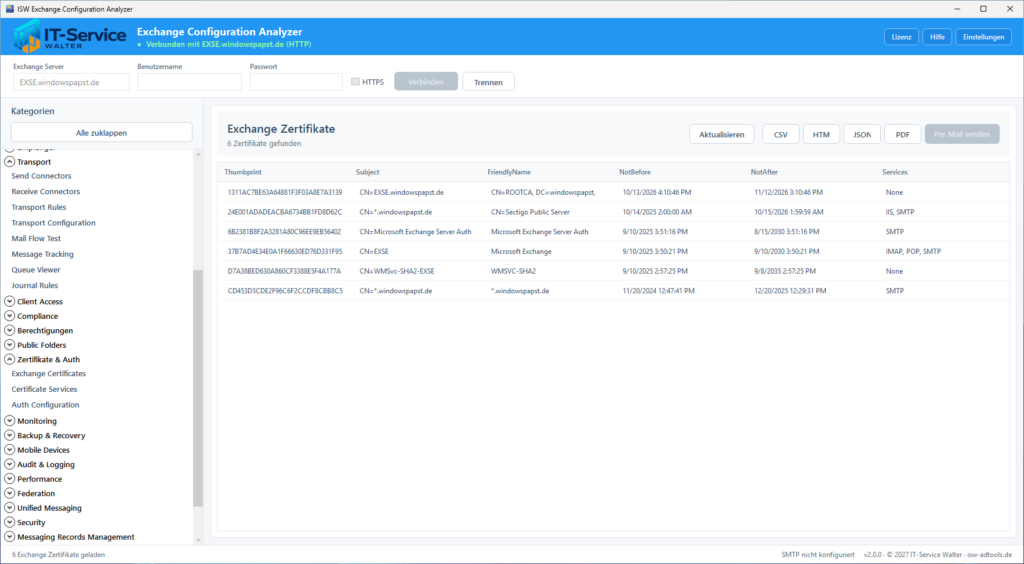Export certificates as HTM
The image size is (1024, 564).
(822, 134)
